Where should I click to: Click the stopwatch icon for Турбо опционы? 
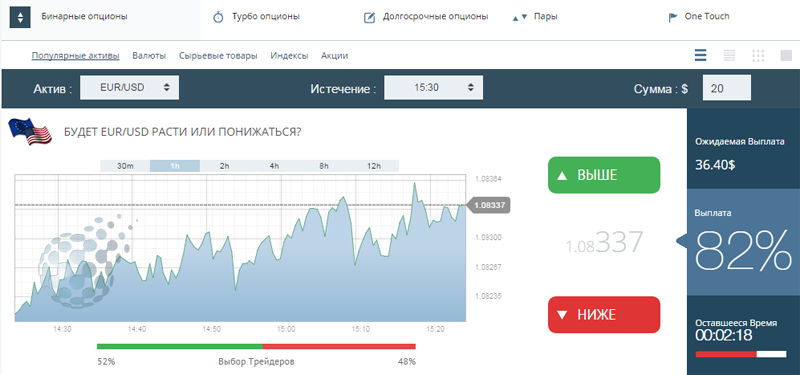[x=218, y=17]
